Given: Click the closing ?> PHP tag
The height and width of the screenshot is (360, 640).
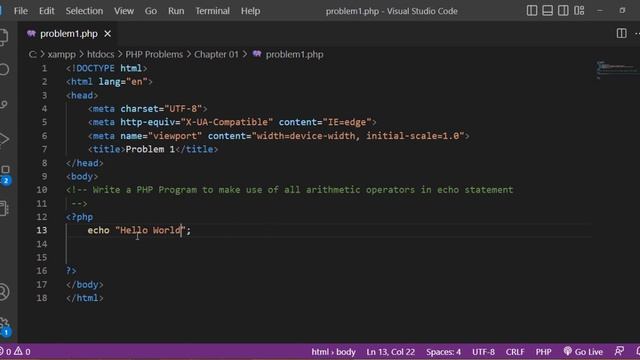Looking at the screenshot, I should (71, 271).
